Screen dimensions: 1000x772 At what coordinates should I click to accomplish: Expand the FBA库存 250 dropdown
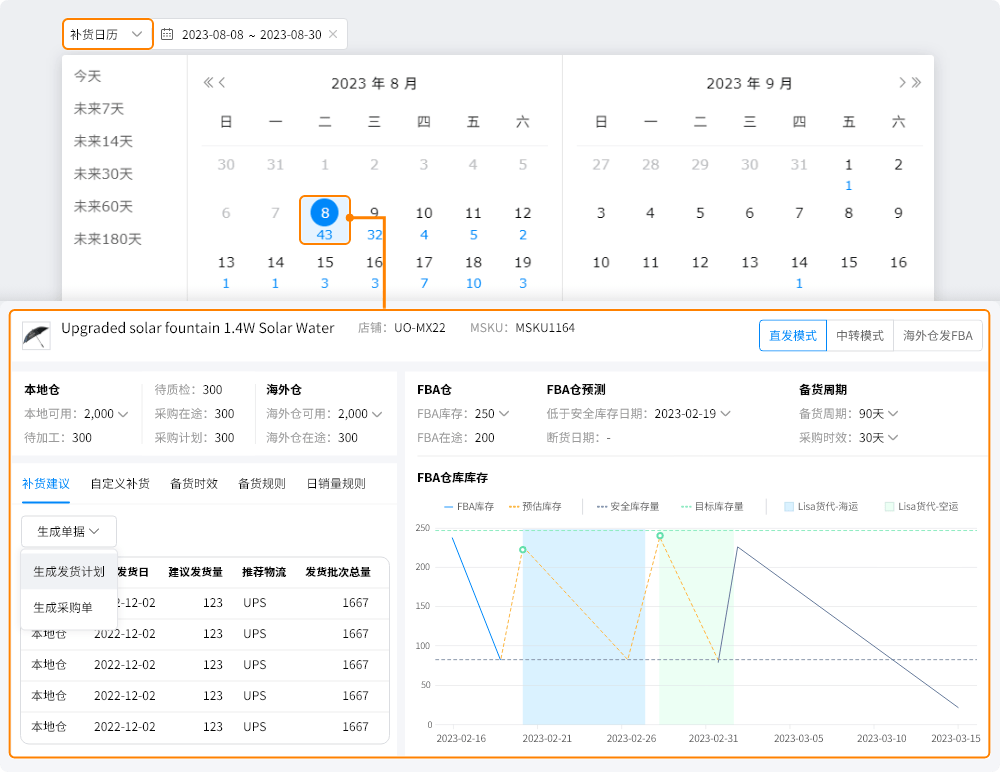[504, 413]
